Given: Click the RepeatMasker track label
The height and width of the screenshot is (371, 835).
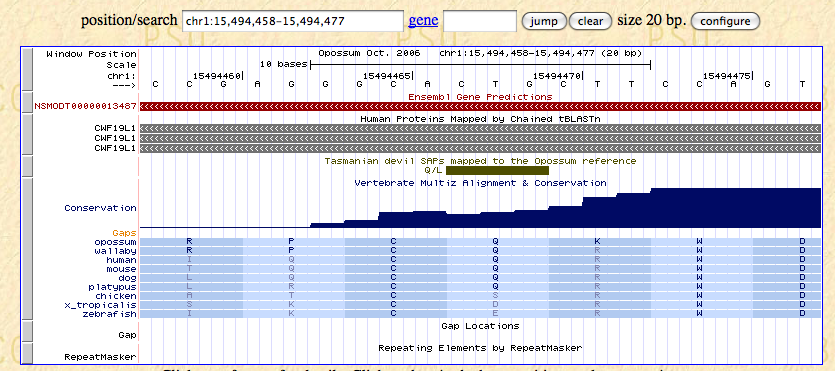Looking at the screenshot, I should [101, 357].
